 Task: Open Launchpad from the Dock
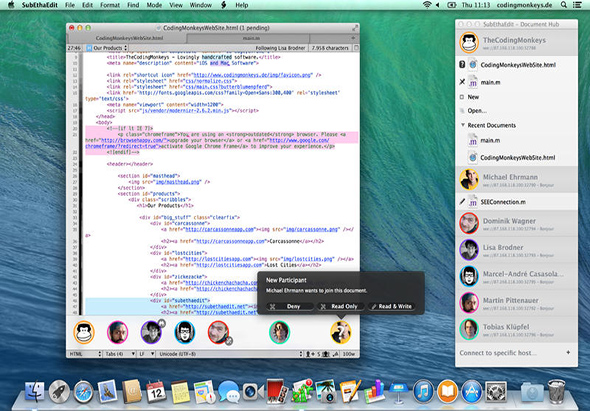59,391
